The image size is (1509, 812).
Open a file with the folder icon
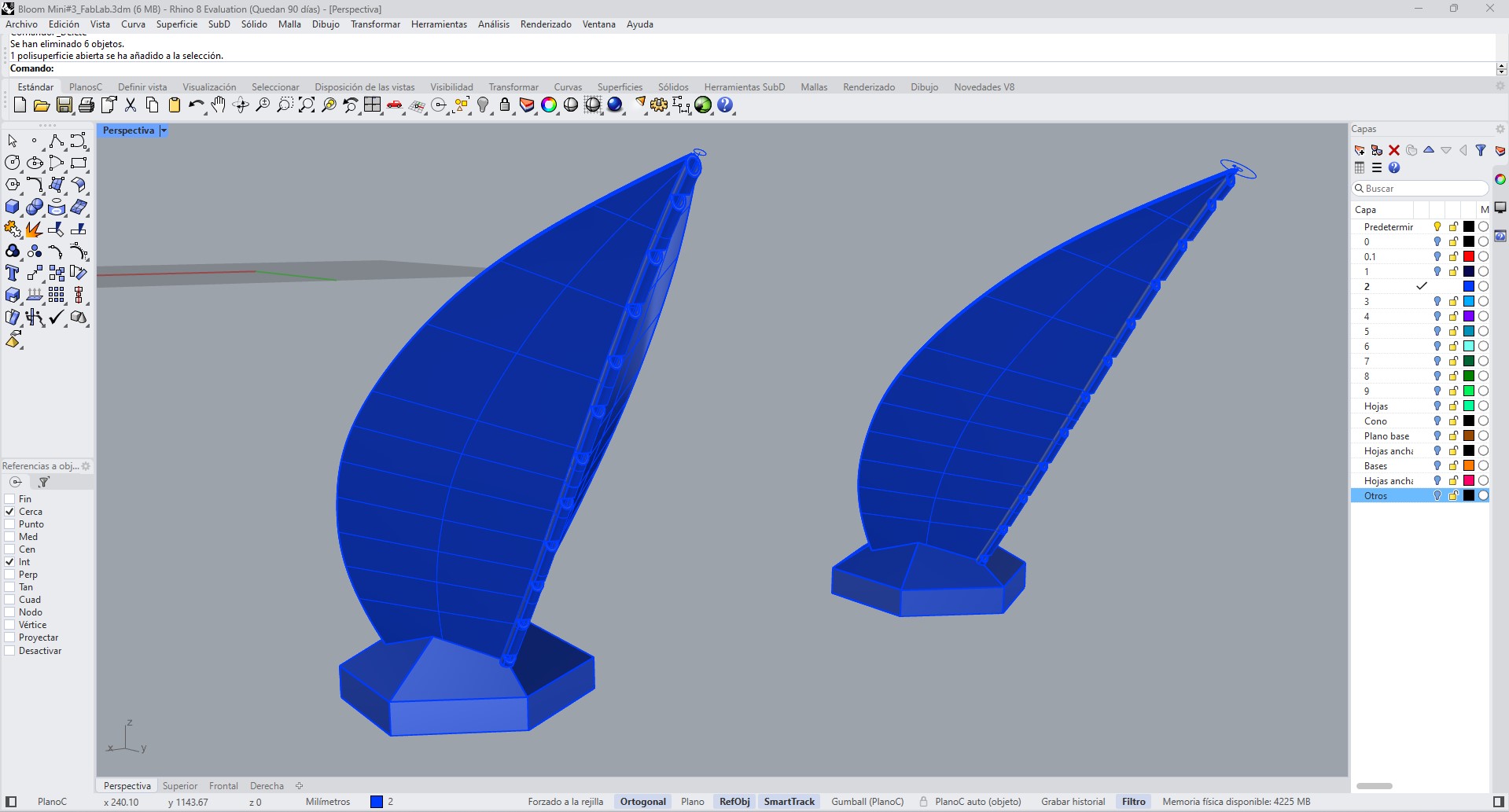coord(42,105)
